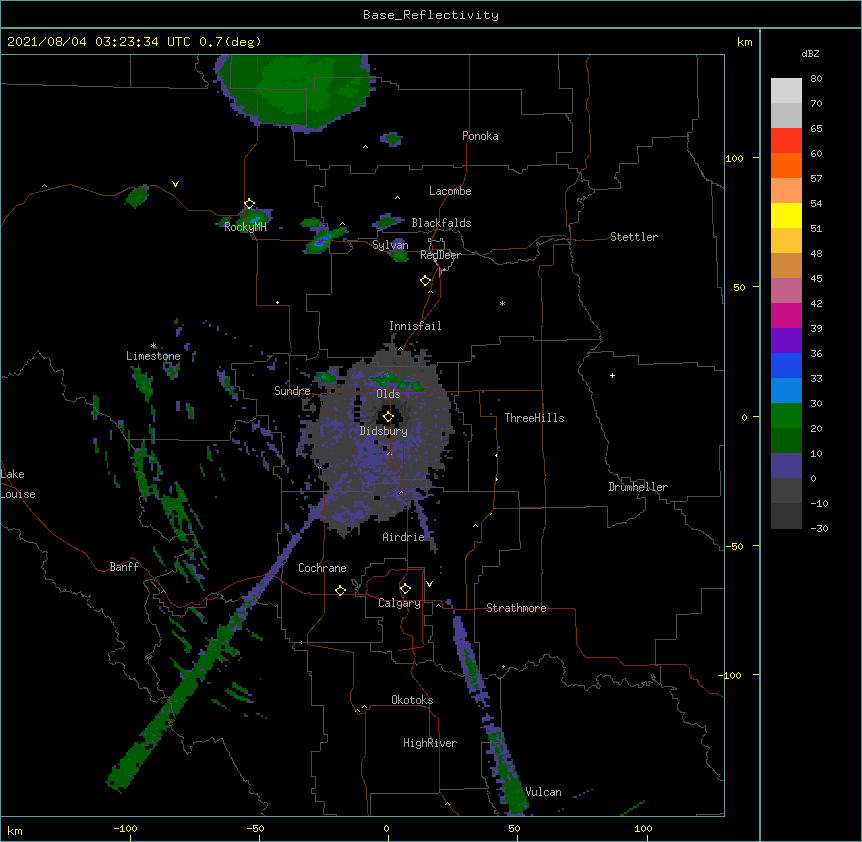Click the yellow V marker northwest of RockyMH
This screenshot has height=842, width=862.
click(175, 184)
